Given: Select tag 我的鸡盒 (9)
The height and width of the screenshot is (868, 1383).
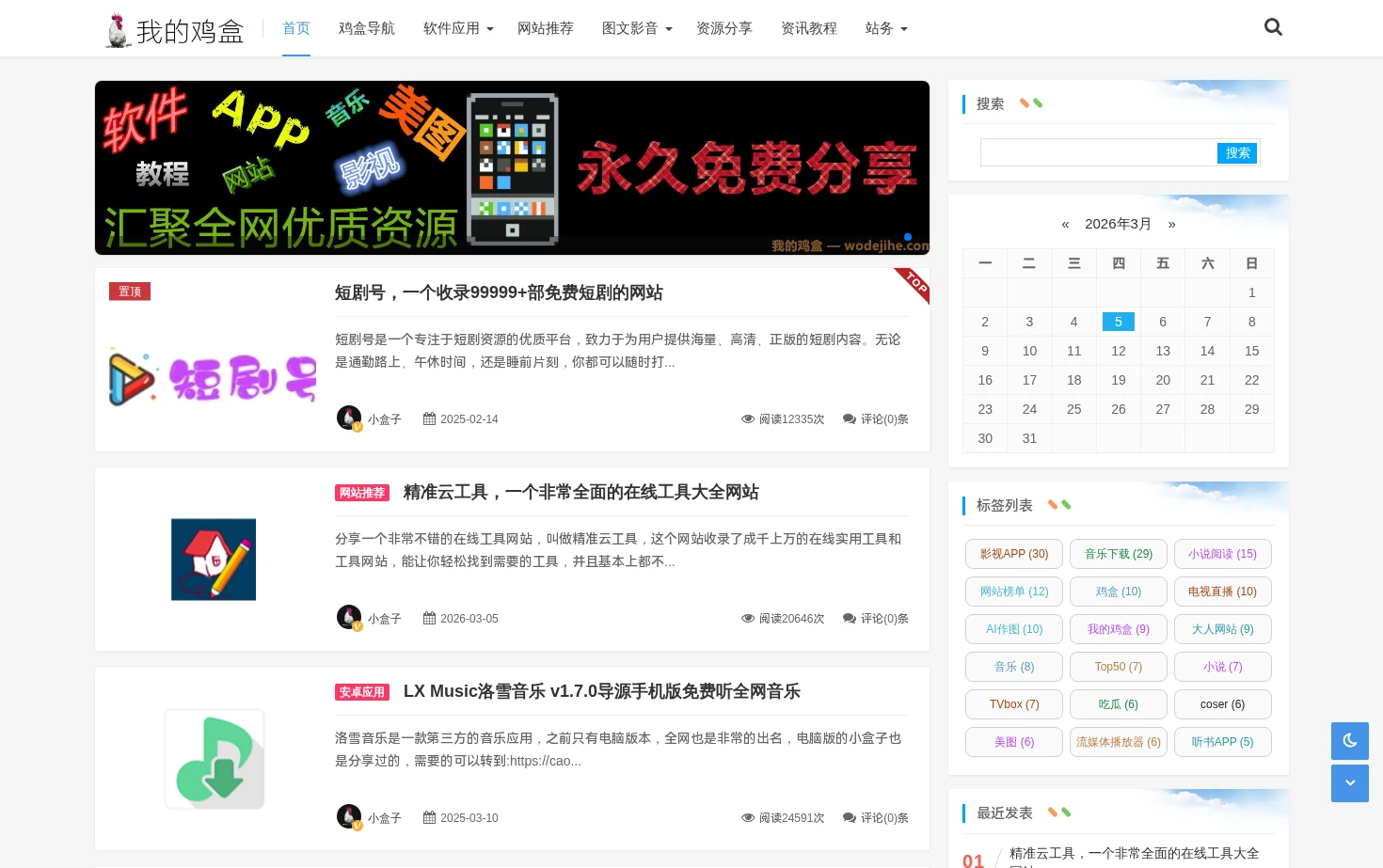Looking at the screenshot, I should [1119, 629].
